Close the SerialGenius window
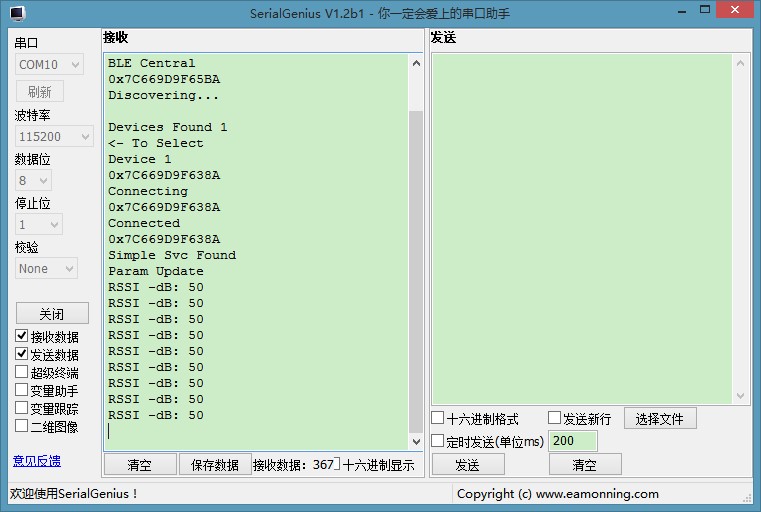The image size is (761, 512). 735,10
